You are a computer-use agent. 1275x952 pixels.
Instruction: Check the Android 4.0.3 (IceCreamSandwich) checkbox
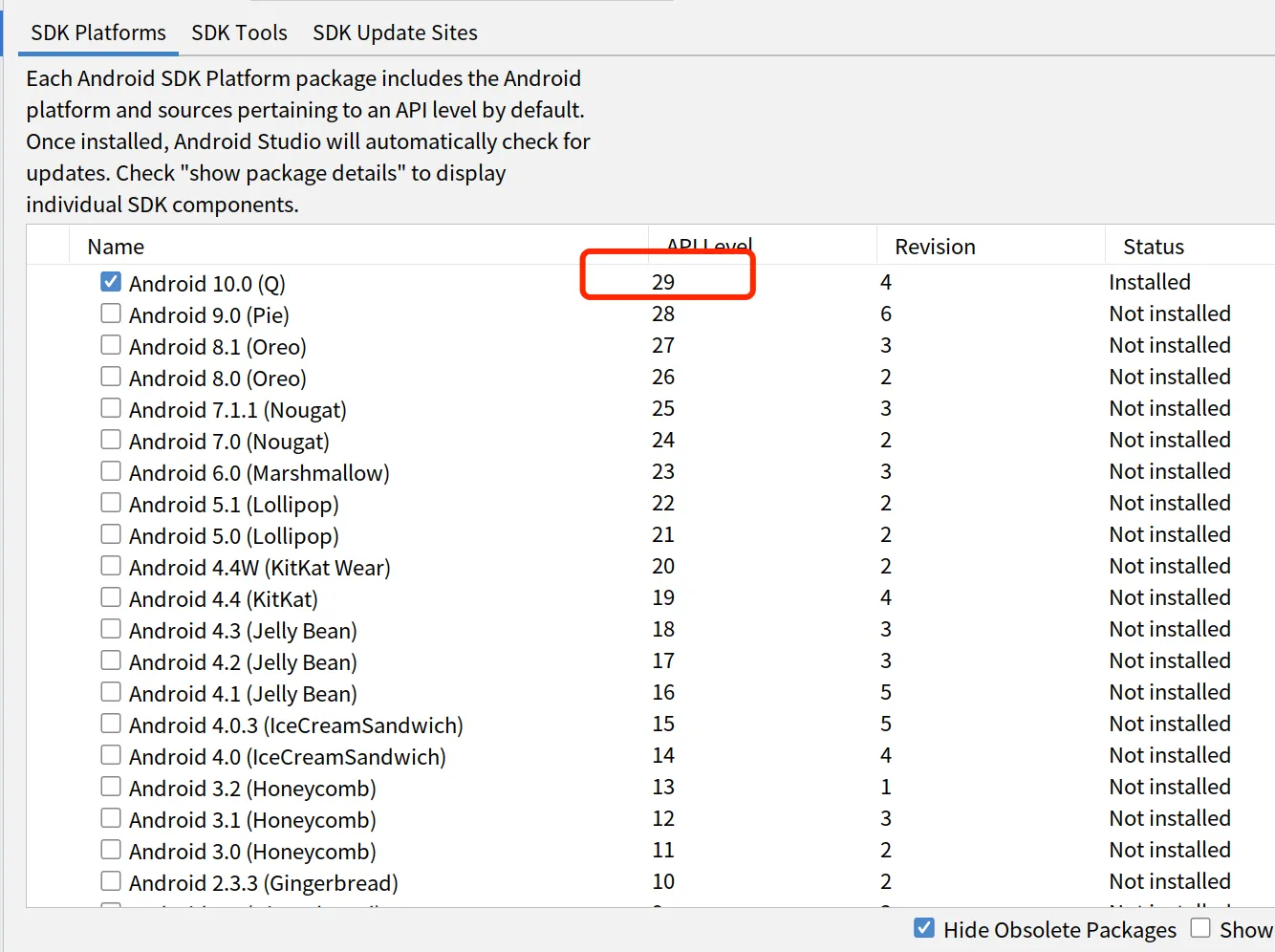pyautogui.click(x=111, y=724)
